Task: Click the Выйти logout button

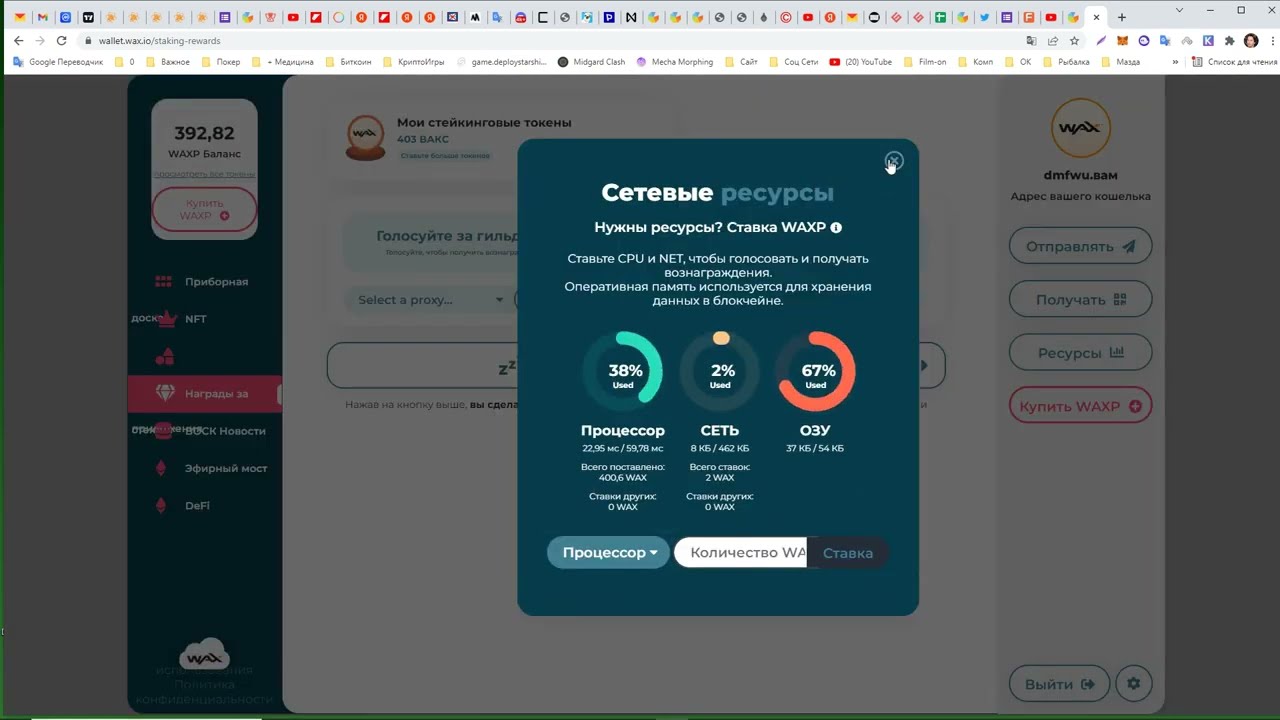Action: (1059, 684)
